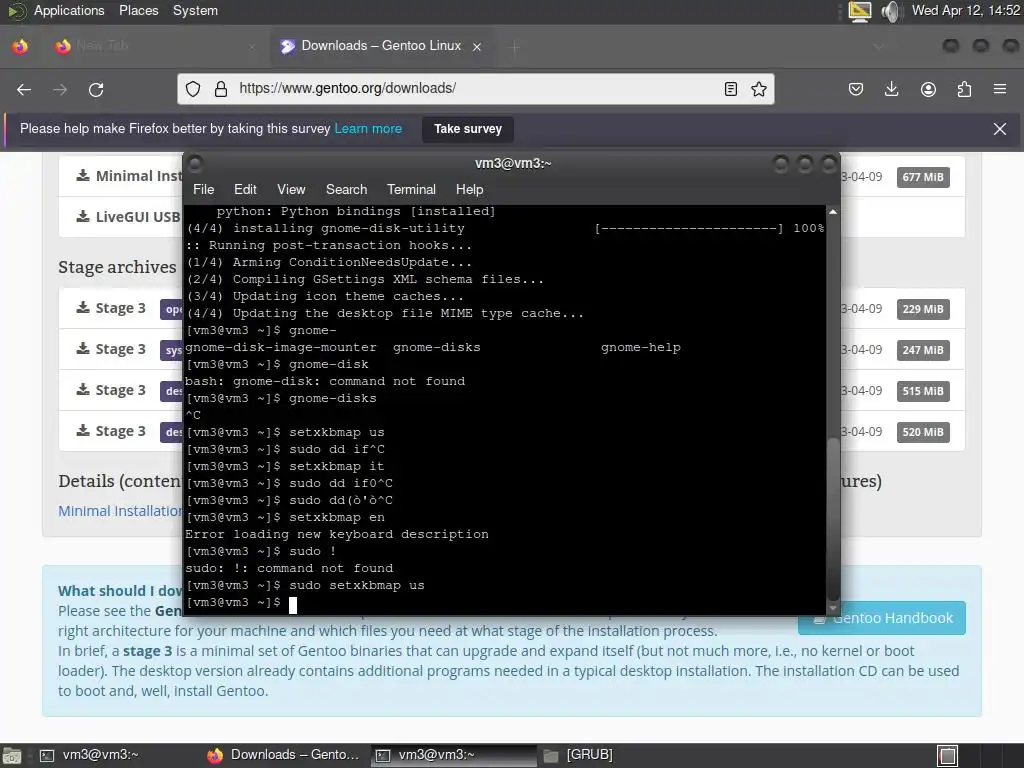Click Stage 3 download with 515 MiB

coord(111,391)
